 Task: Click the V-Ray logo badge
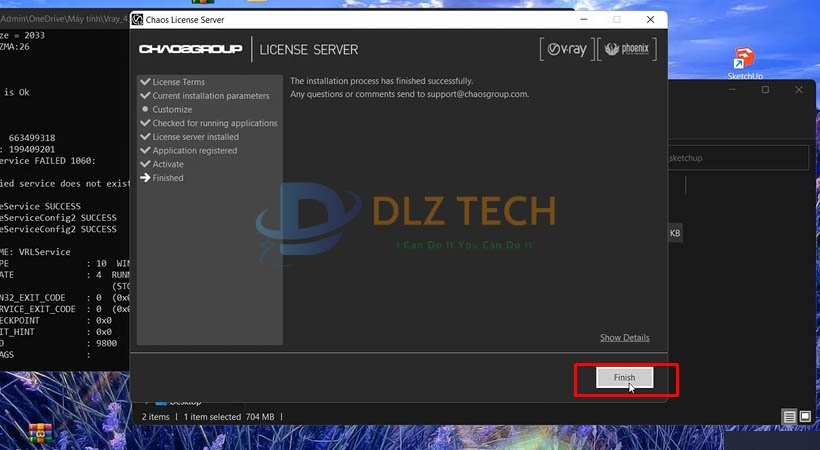point(564,49)
